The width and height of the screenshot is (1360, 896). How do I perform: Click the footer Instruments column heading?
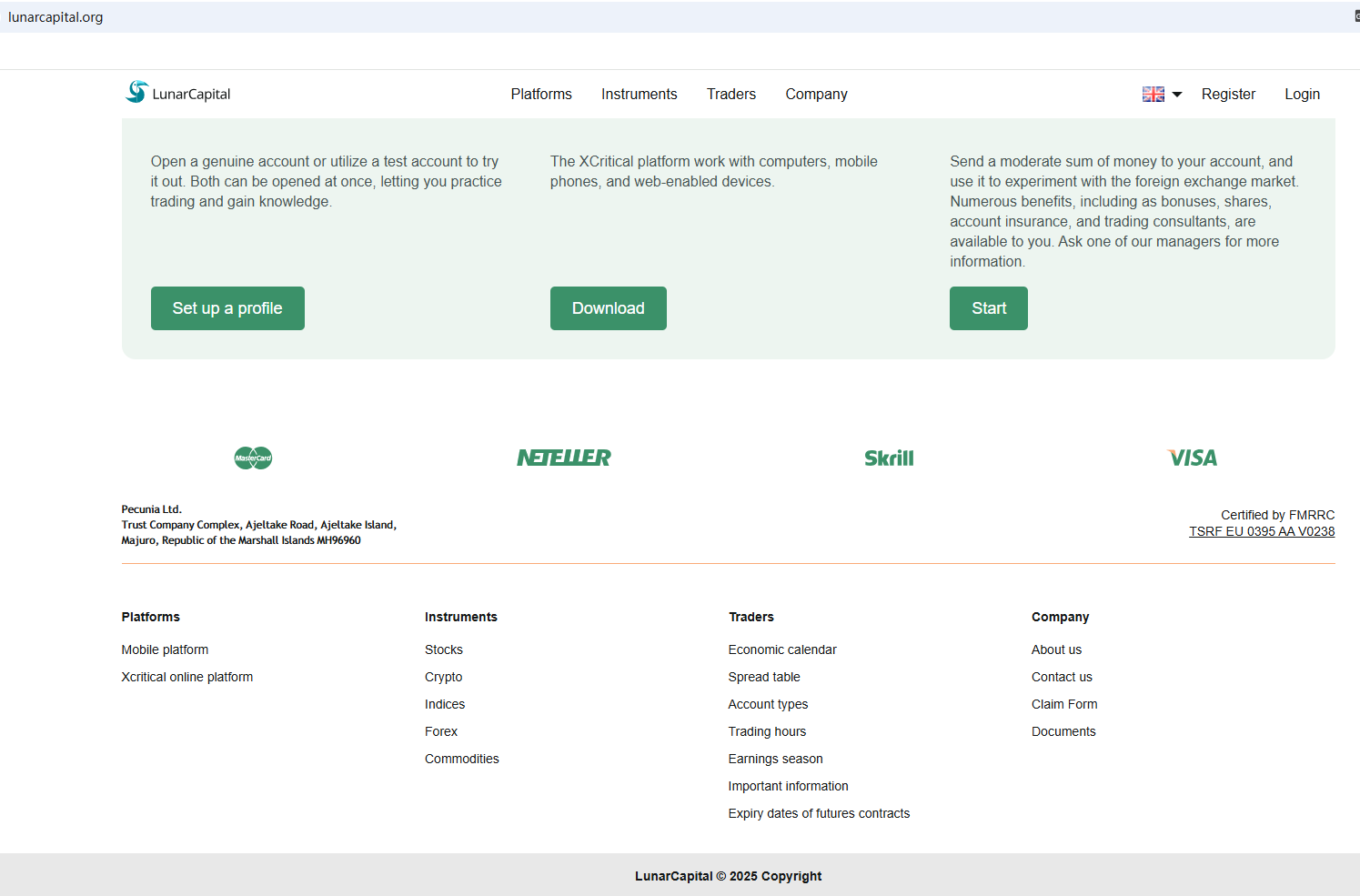click(x=461, y=617)
